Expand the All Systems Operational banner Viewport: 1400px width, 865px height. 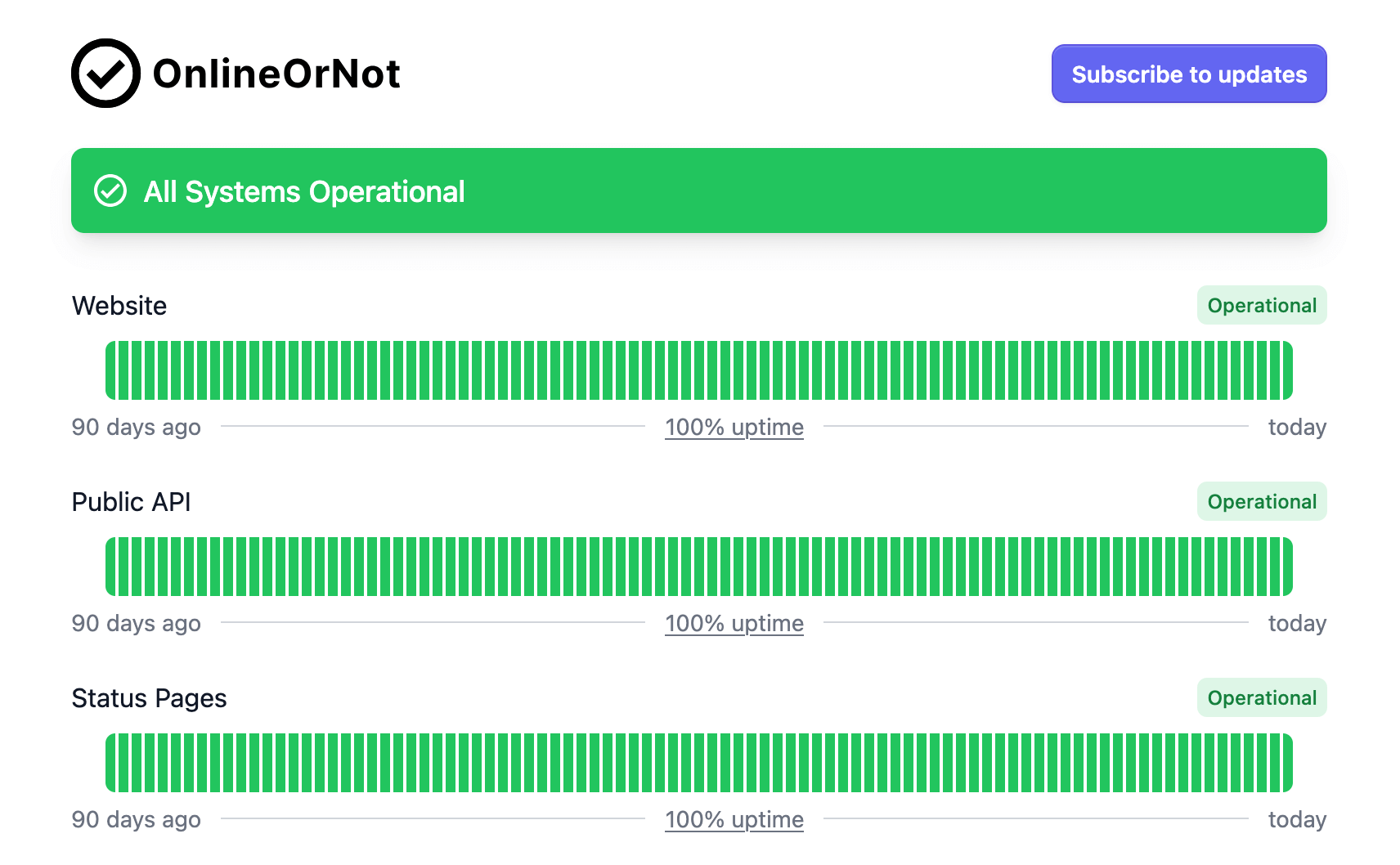[x=700, y=190]
